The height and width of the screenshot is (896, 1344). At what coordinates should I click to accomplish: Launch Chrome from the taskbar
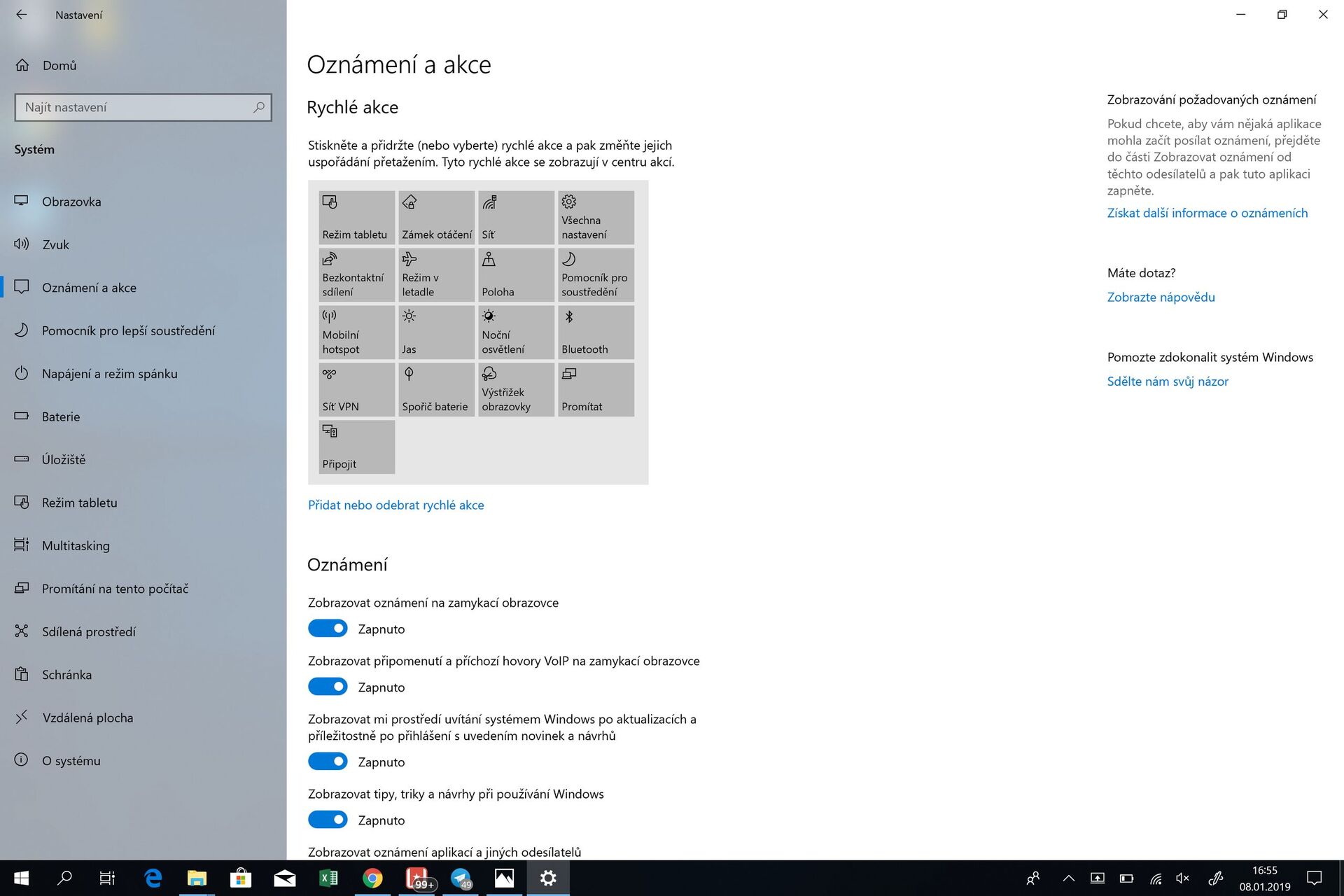(x=373, y=878)
